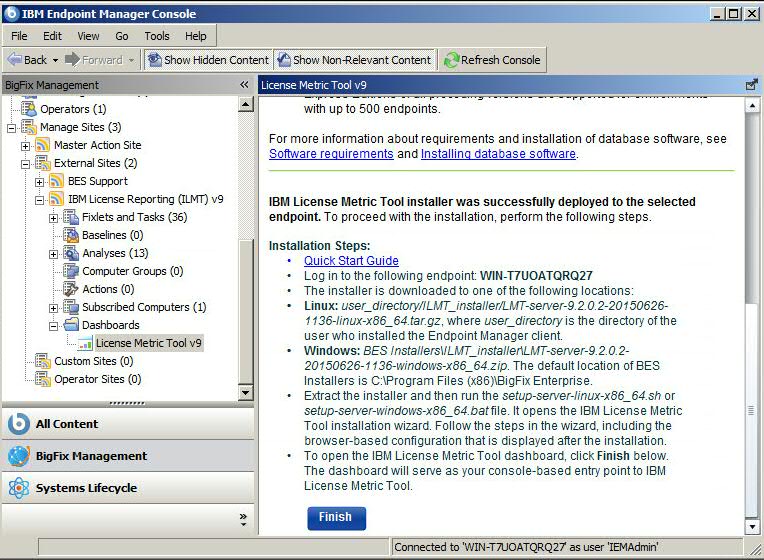The height and width of the screenshot is (560, 764).
Task: Select License Metric Tool v9 dashboard item
Action: [x=148, y=343]
